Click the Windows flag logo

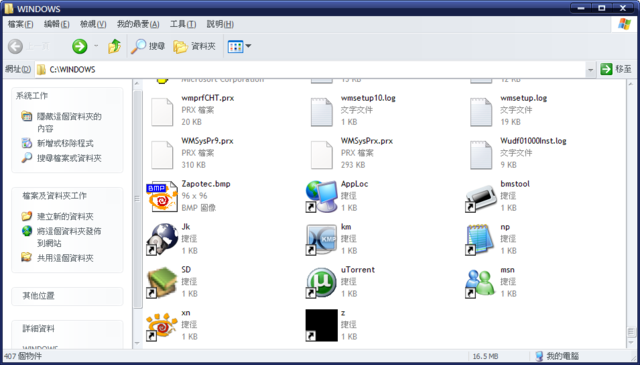[x=624, y=24]
